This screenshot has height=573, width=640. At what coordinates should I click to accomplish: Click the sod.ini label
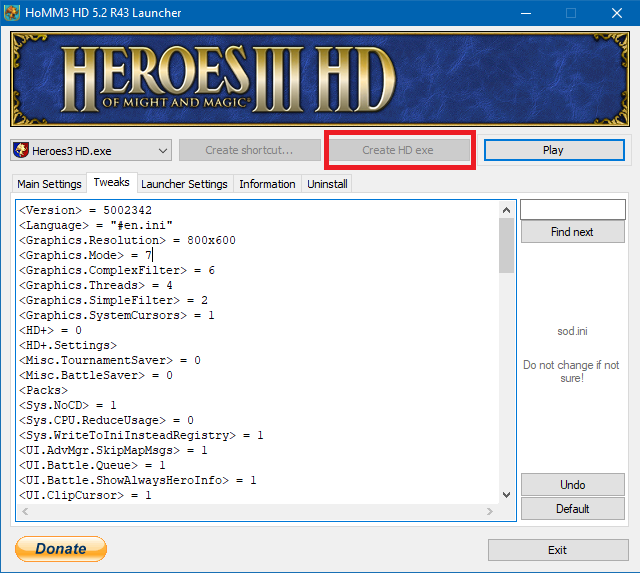click(x=573, y=331)
